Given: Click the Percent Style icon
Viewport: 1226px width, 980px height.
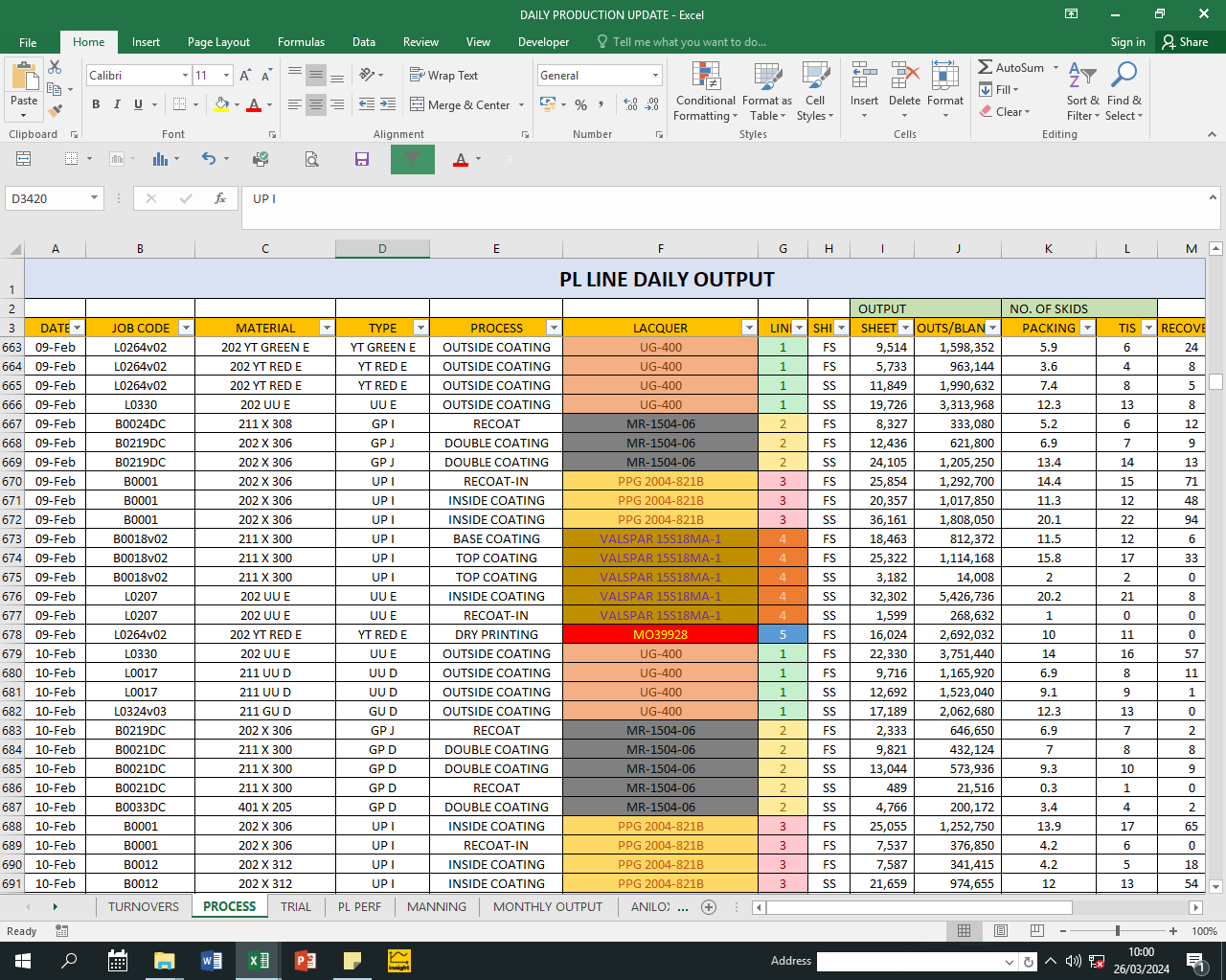Looking at the screenshot, I should click(x=580, y=104).
